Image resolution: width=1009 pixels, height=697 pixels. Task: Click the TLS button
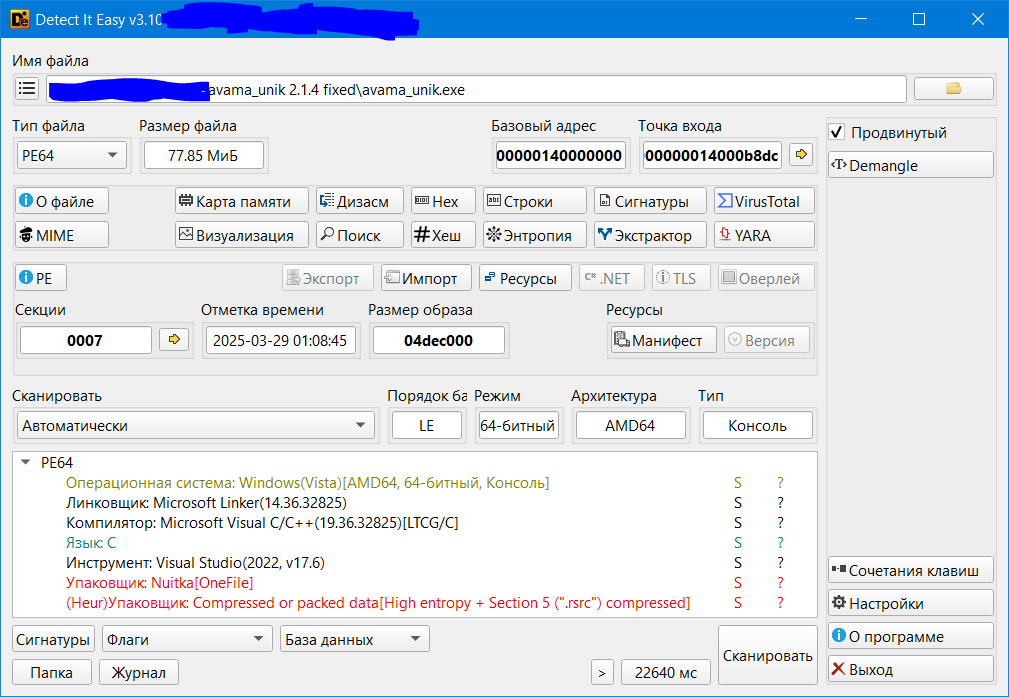pyautogui.click(x=681, y=278)
